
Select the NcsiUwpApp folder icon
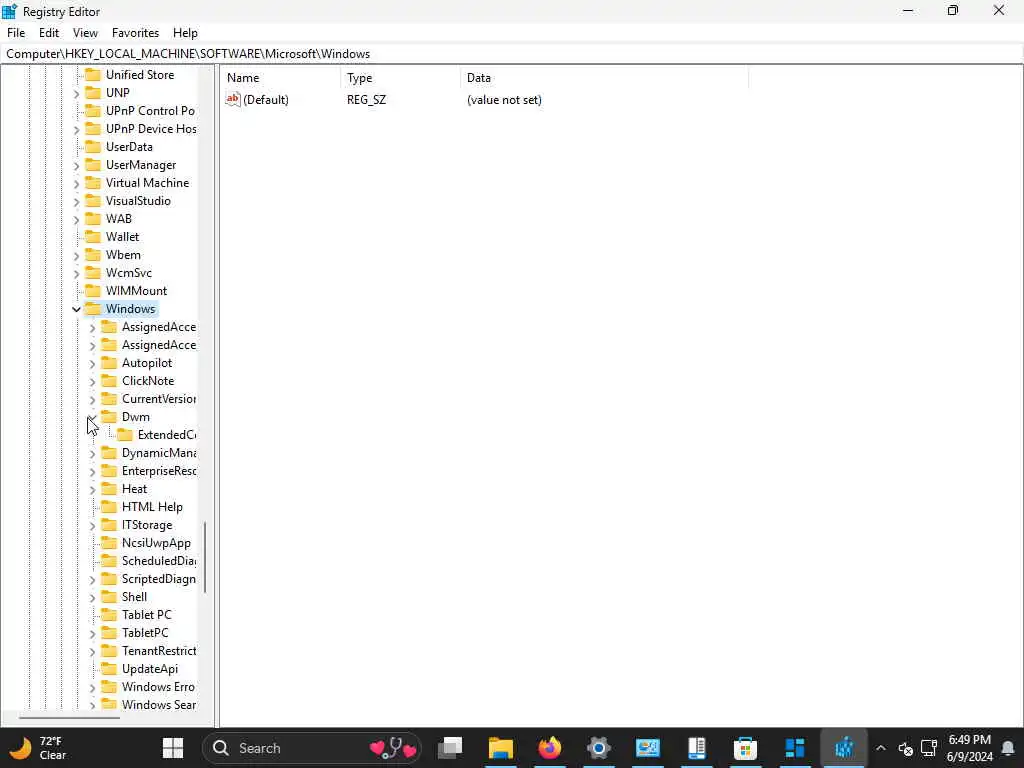(x=109, y=542)
